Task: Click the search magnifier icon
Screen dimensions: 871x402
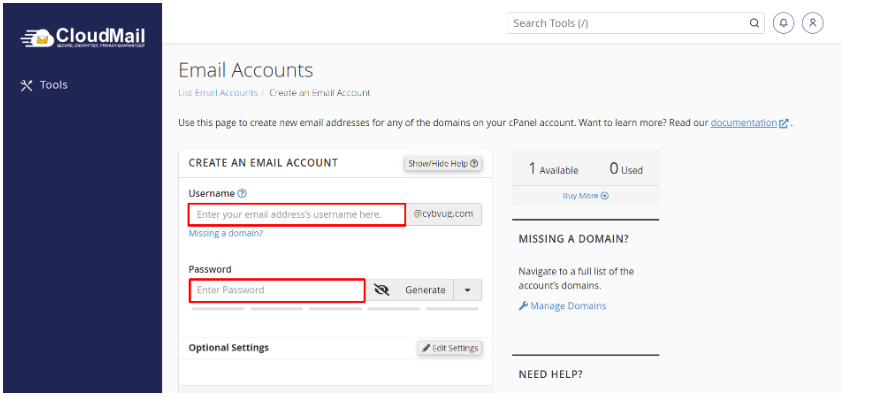Action: [x=755, y=23]
